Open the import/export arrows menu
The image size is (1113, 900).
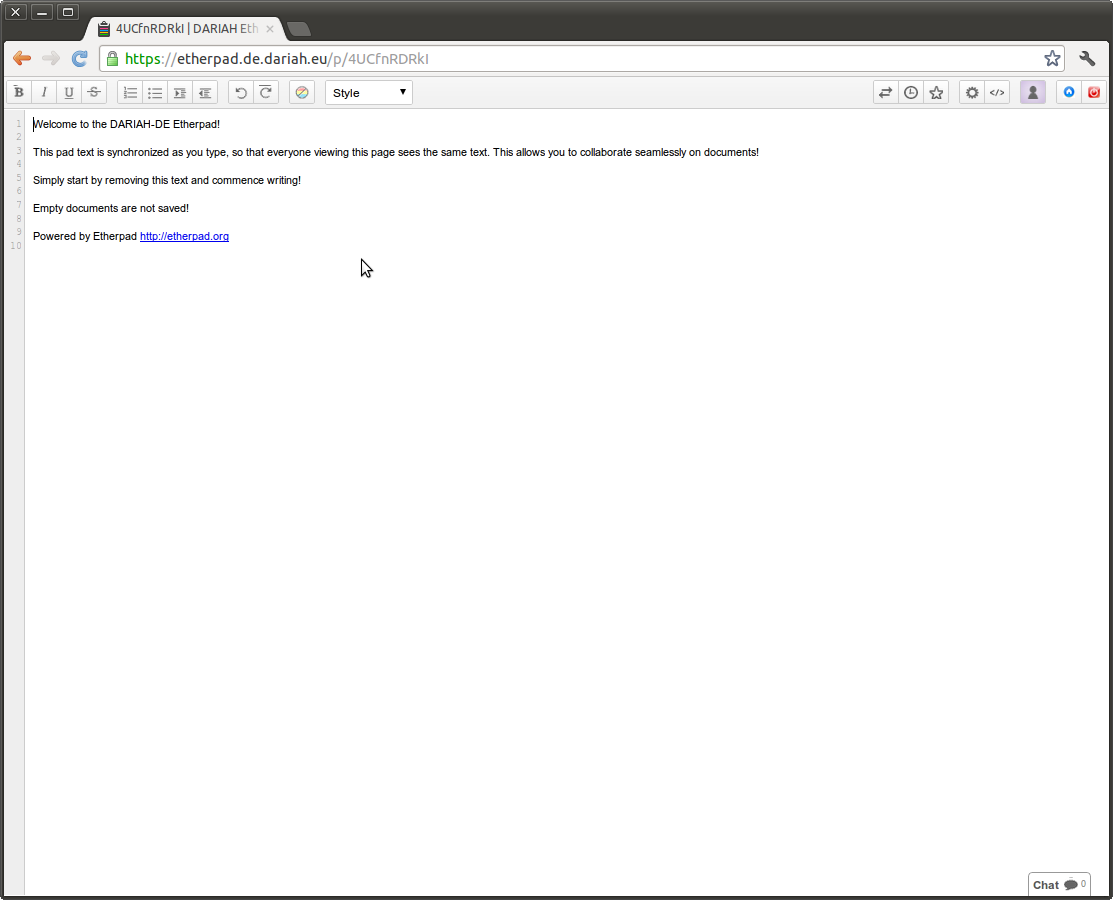point(885,93)
